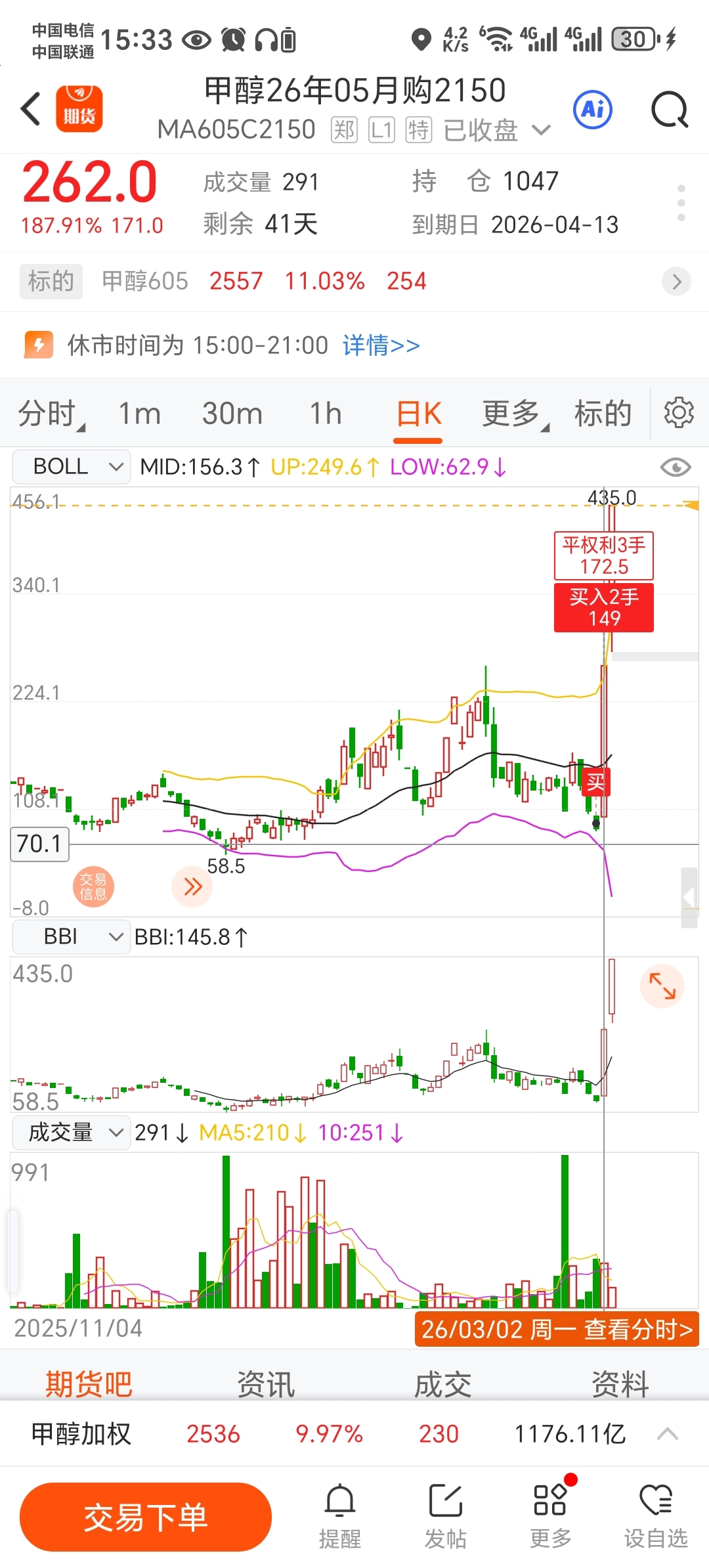Open the 成交量 indicator dropdown
The height and width of the screenshot is (1568, 709).
tap(71, 1132)
